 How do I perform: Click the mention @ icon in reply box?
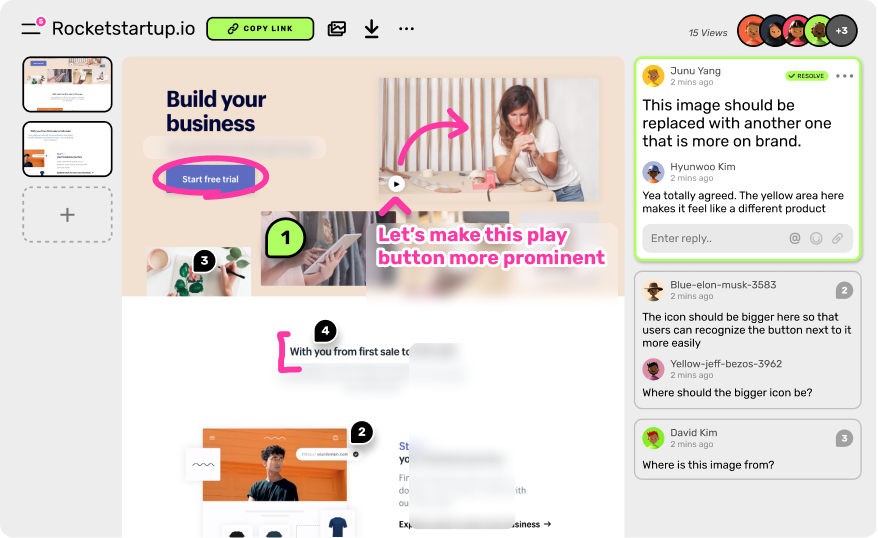pos(795,238)
